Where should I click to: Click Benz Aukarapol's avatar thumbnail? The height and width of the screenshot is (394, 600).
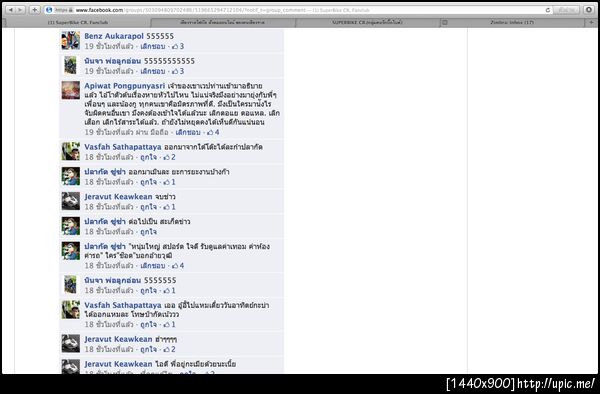[x=71, y=41]
